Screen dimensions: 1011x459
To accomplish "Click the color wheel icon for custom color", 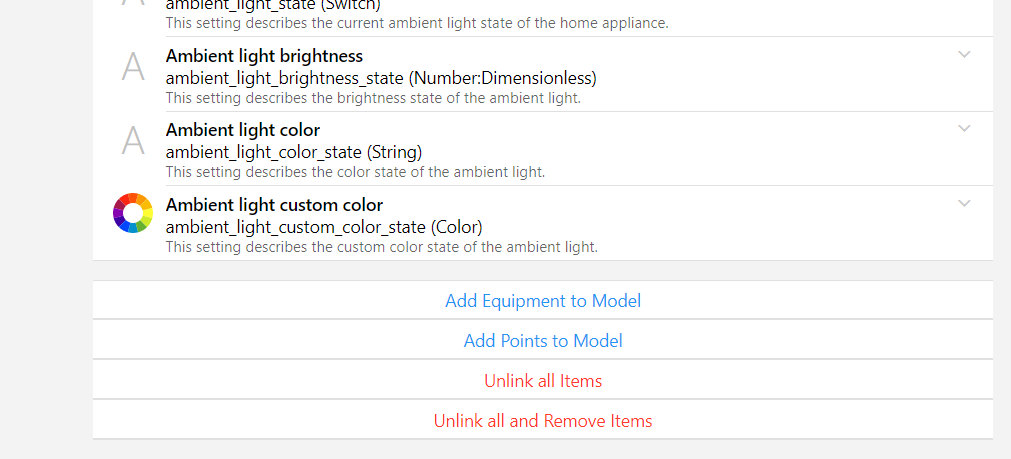I will [133, 213].
